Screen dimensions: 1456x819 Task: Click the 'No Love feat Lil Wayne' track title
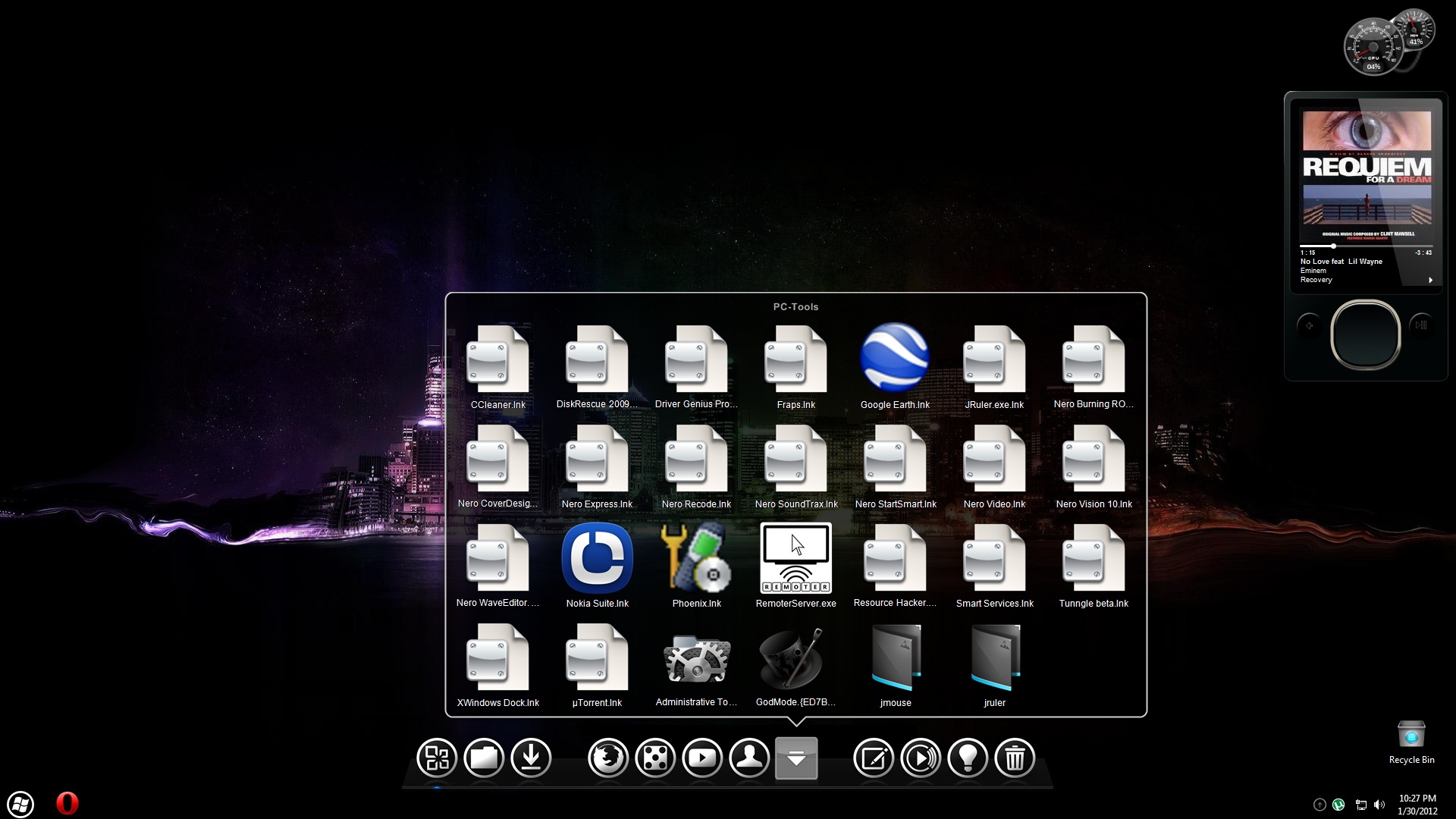[1341, 262]
